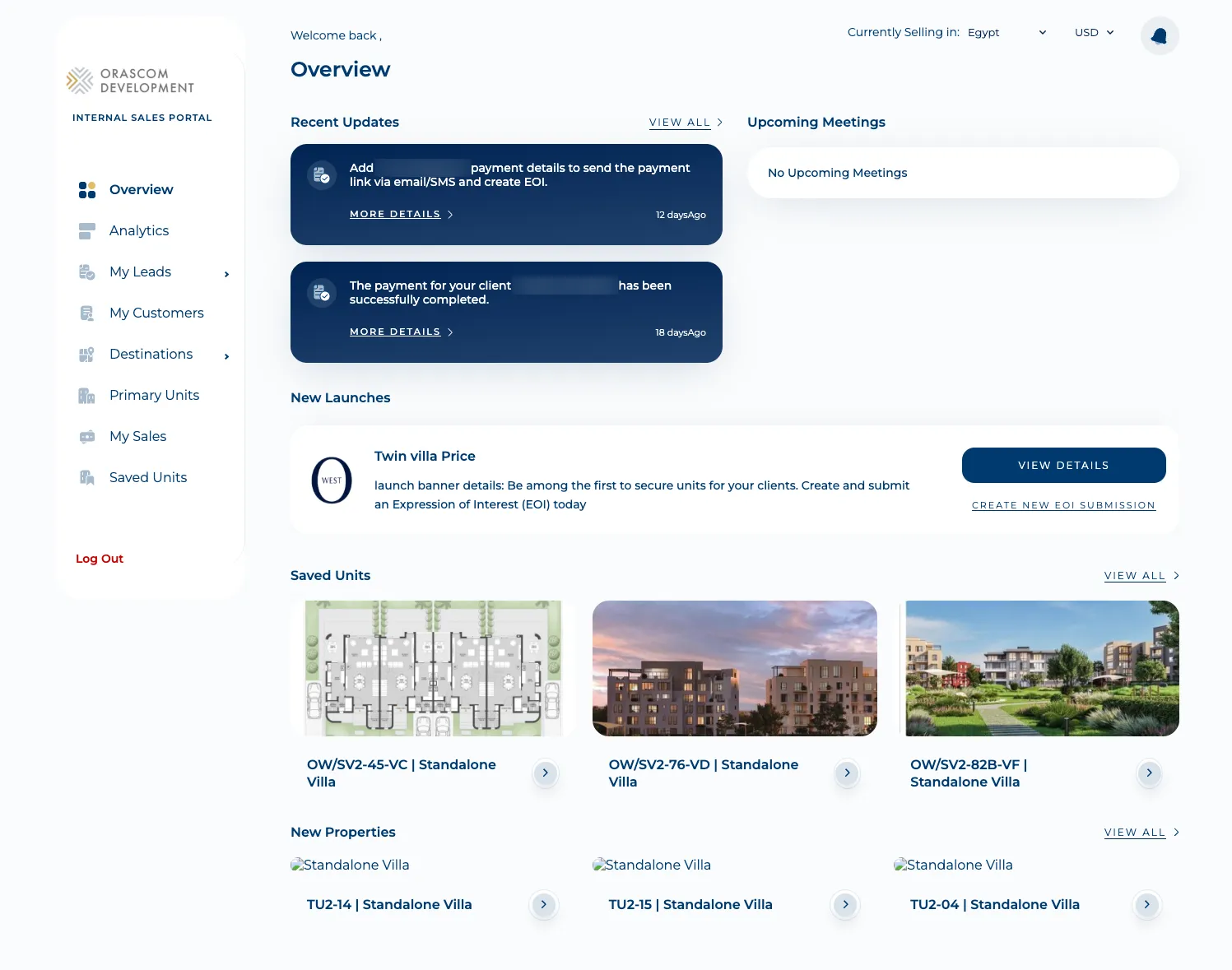This screenshot has width=1232, height=970.
Task: Click the 'No Upcoming Meetings' card
Action: [963, 173]
